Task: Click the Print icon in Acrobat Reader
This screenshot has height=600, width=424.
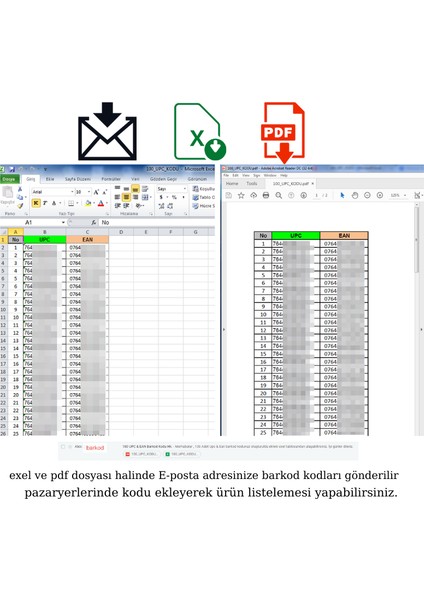Action: (266, 196)
